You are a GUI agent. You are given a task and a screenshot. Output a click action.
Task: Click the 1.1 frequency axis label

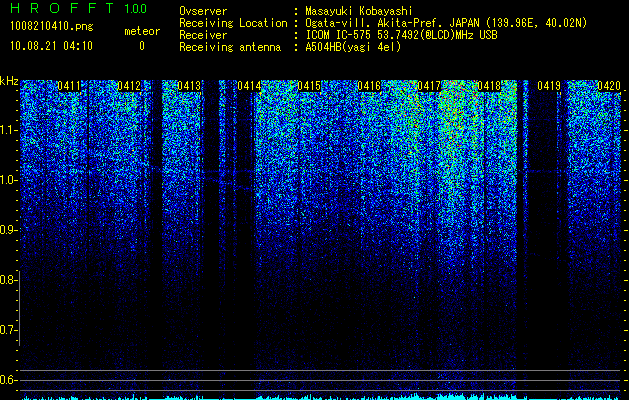point(8,130)
